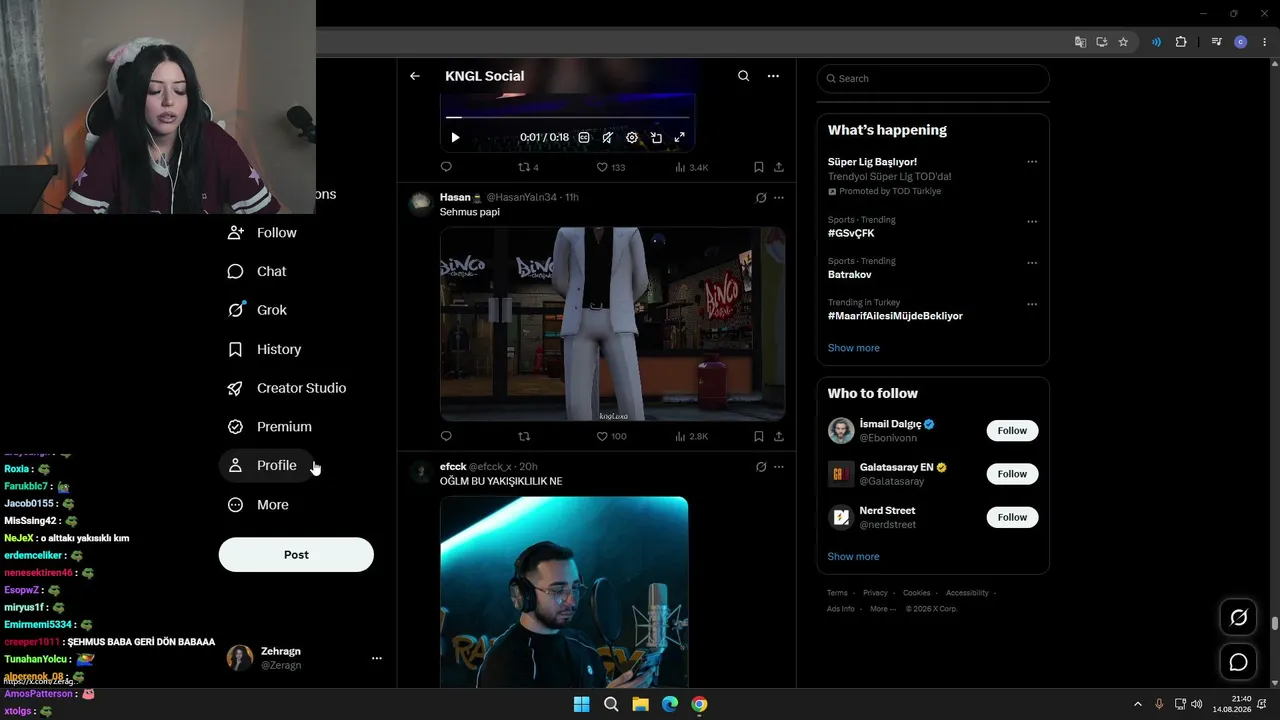Go back from KNGL Social page
1280x720 pixels.
[x=415, y=76]
